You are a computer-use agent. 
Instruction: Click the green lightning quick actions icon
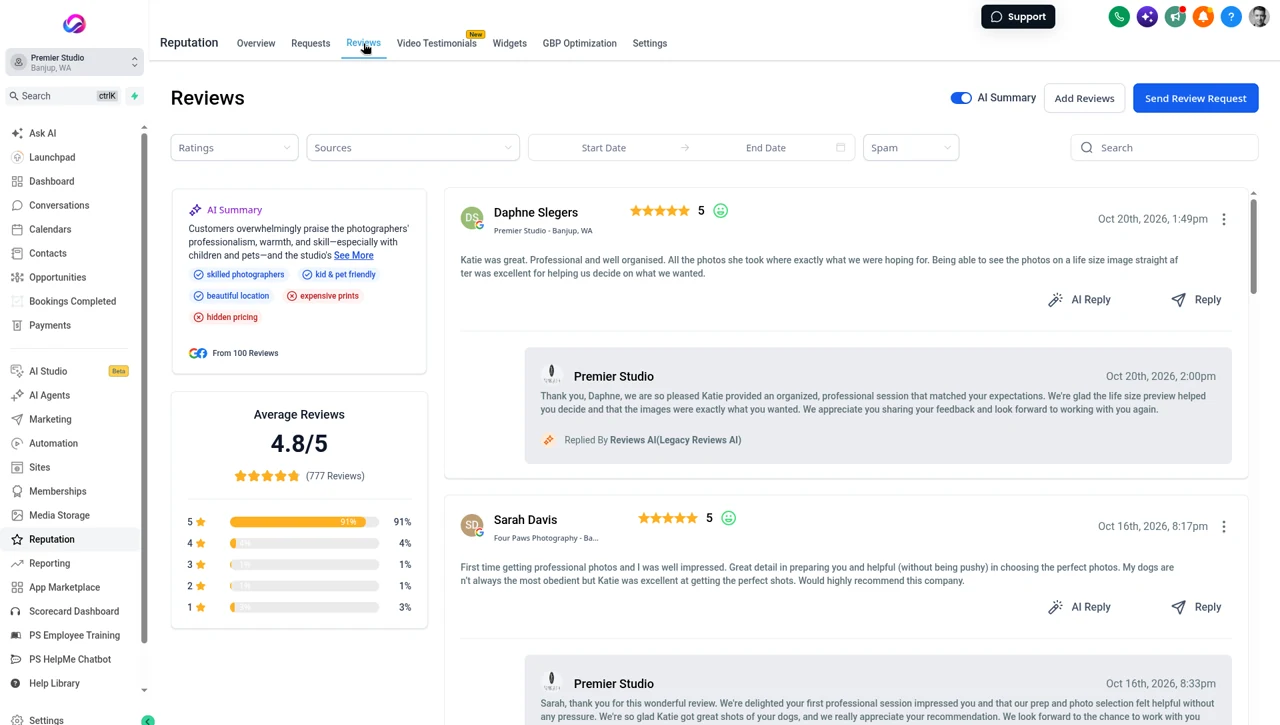point(134,96)
